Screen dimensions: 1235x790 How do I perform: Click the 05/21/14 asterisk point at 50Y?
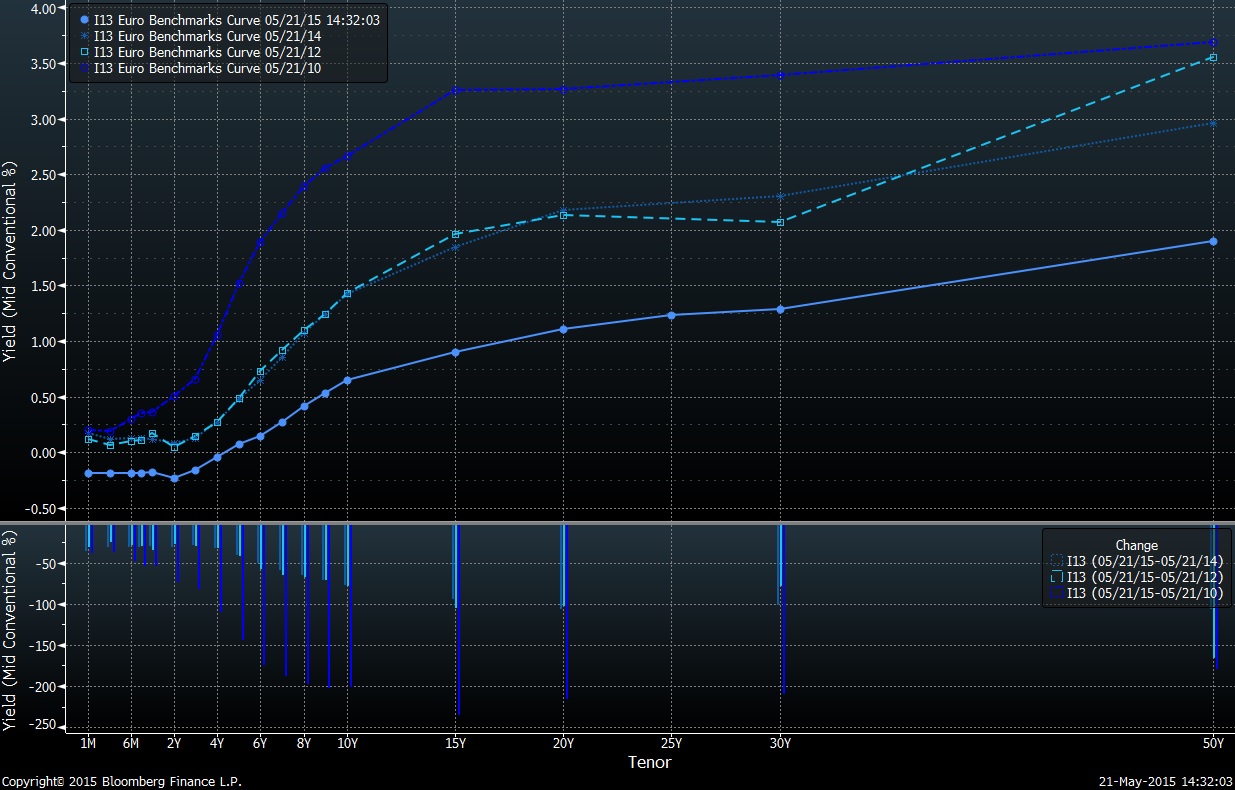pyautogui.click(x=1213, y=123)
